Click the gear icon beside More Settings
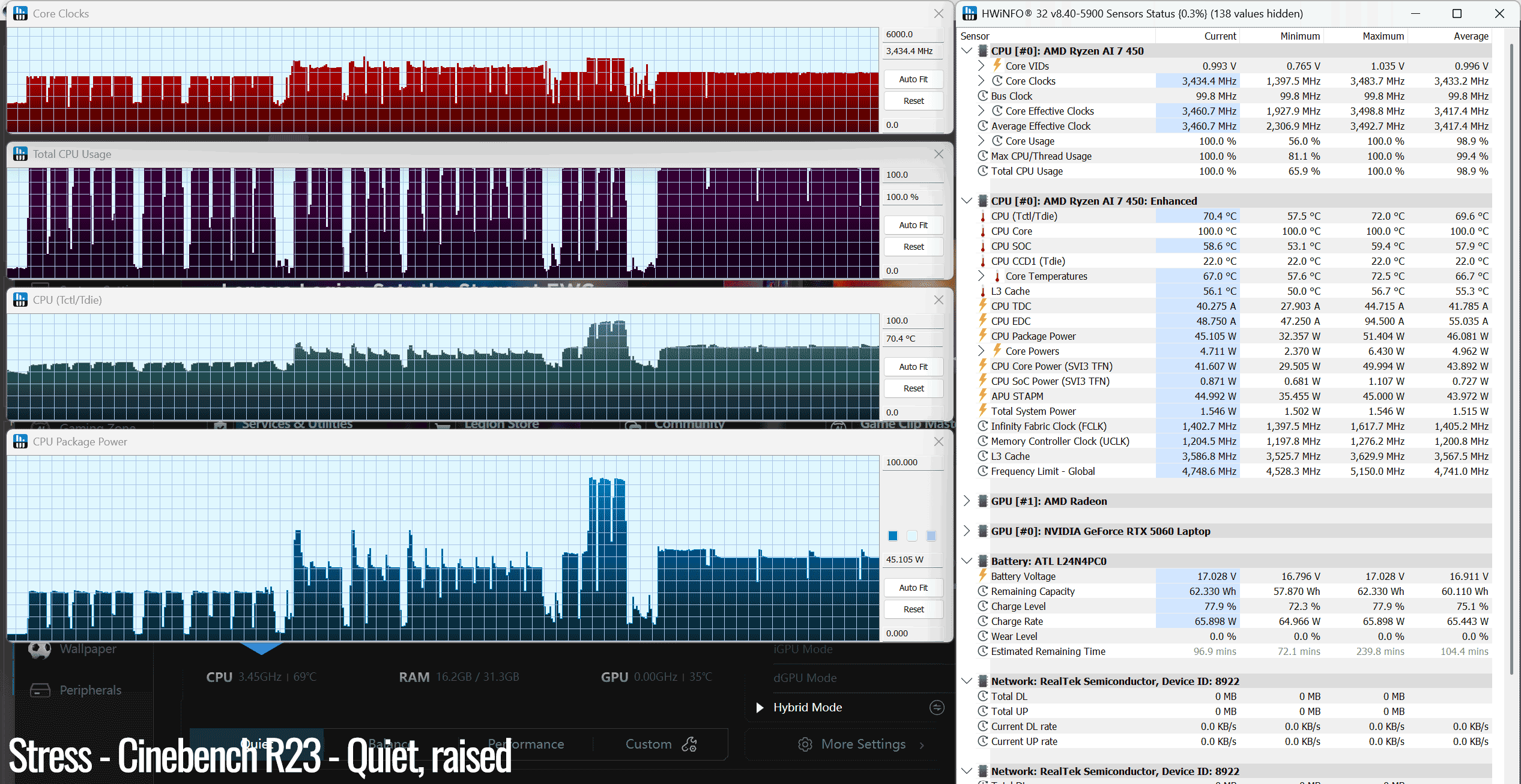The image size is (1521, 784). (x=805, y=744)
